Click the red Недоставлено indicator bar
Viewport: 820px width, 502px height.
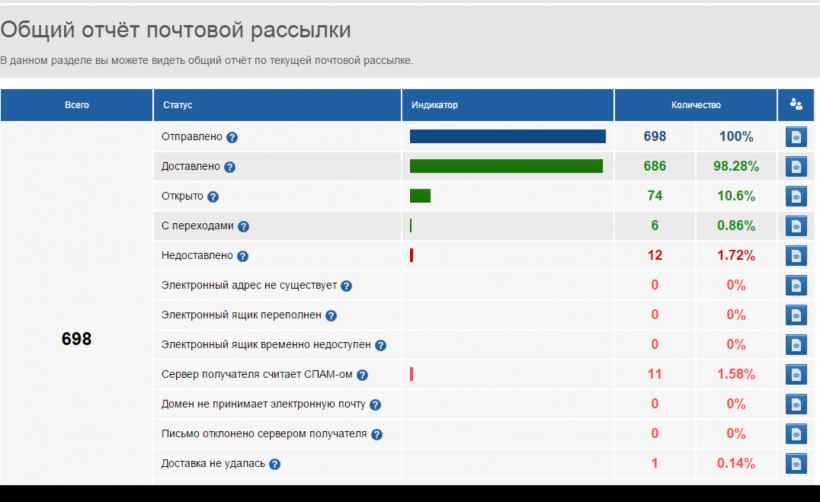click(x=412, y=255)
